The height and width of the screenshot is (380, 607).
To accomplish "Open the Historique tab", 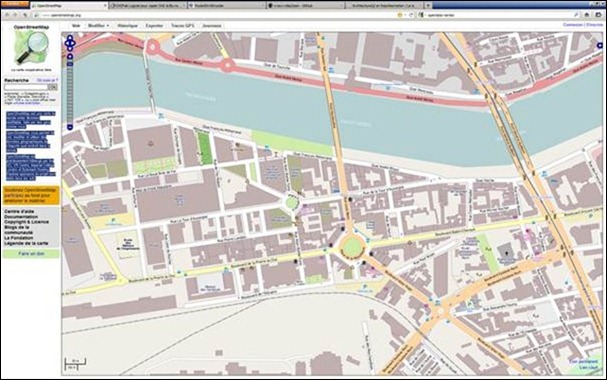I will click(x=128, y=26).
